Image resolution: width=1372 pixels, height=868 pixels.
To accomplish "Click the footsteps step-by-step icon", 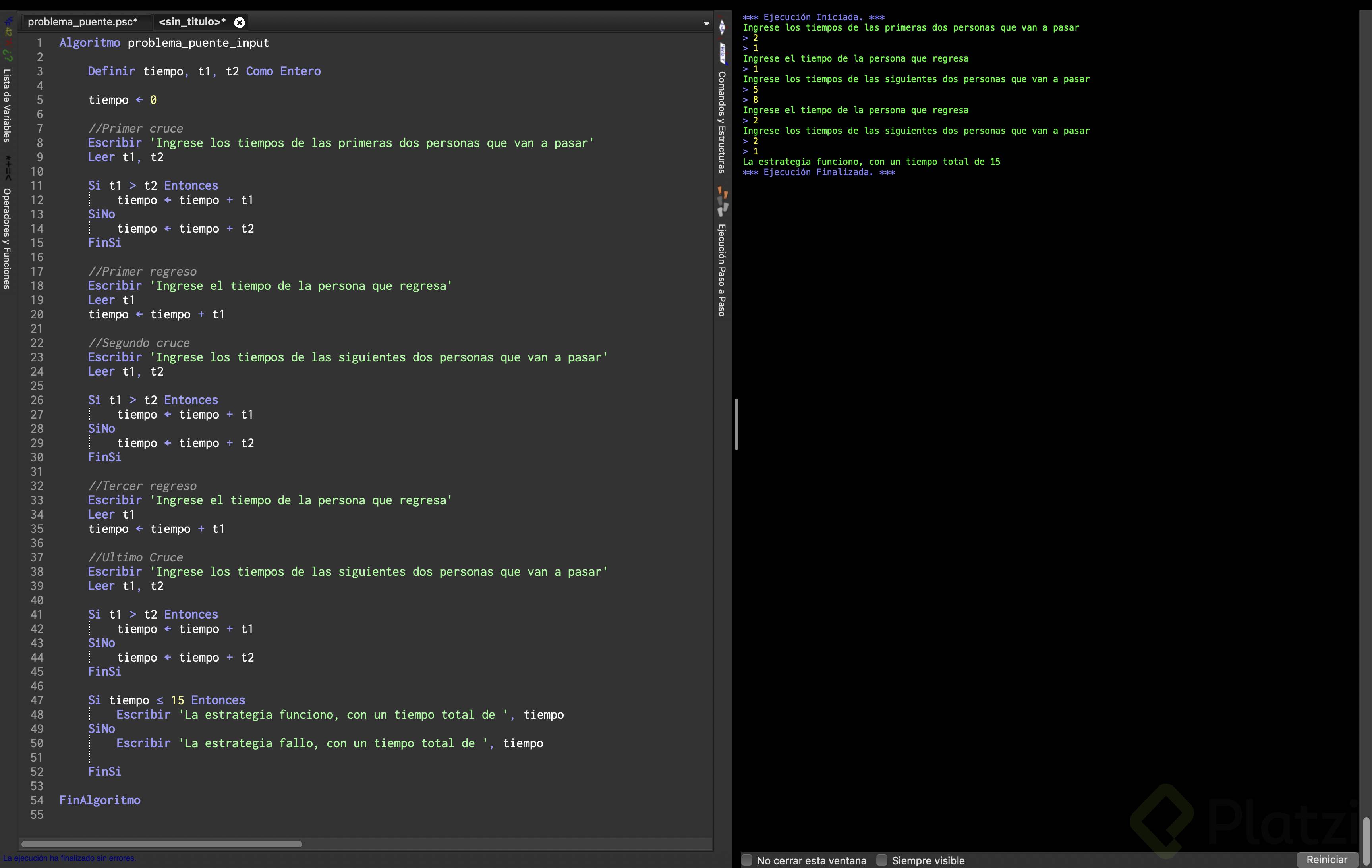I will point(722,202).
